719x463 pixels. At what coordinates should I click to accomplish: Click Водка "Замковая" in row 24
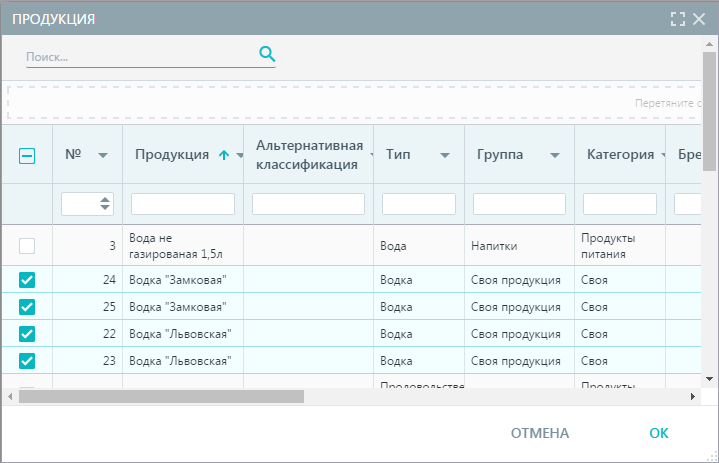point(178,280)
